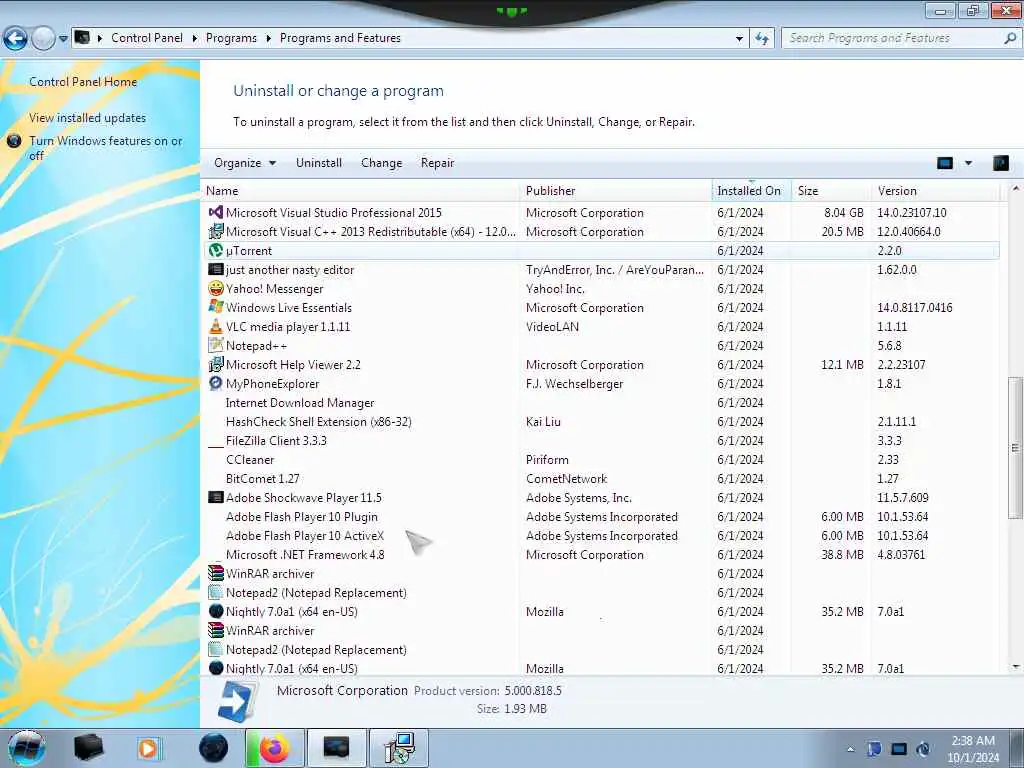This screenshot has width=1024, height=768.
Task: Click the Change toolbar button
Action: [x=381, y=163]
